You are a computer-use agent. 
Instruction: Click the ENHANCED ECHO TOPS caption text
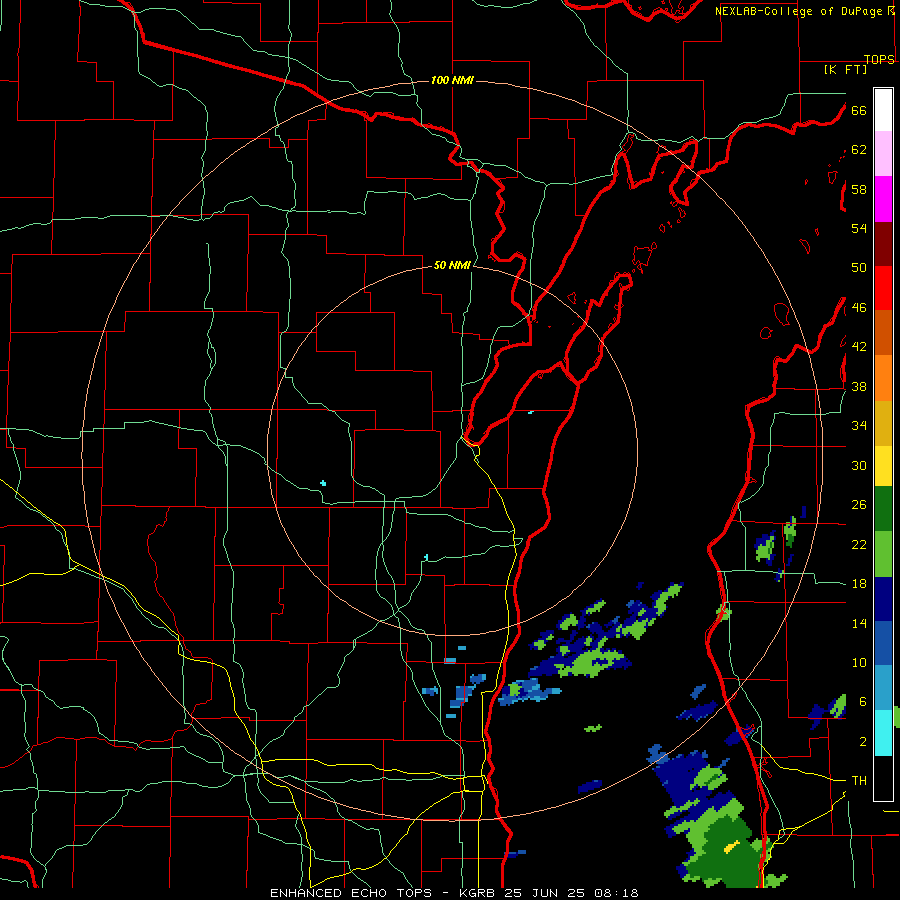click(x=351, y=893)
